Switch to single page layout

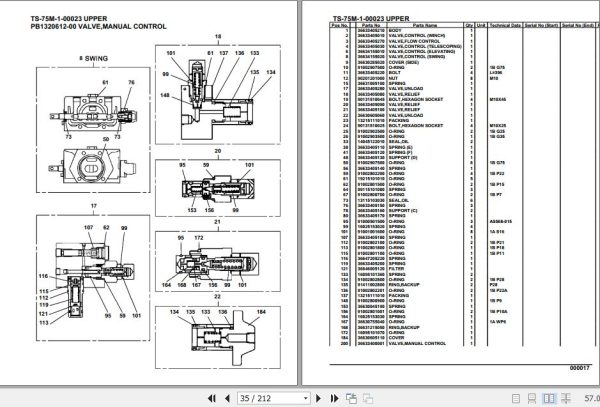click(x=516, y=398)
